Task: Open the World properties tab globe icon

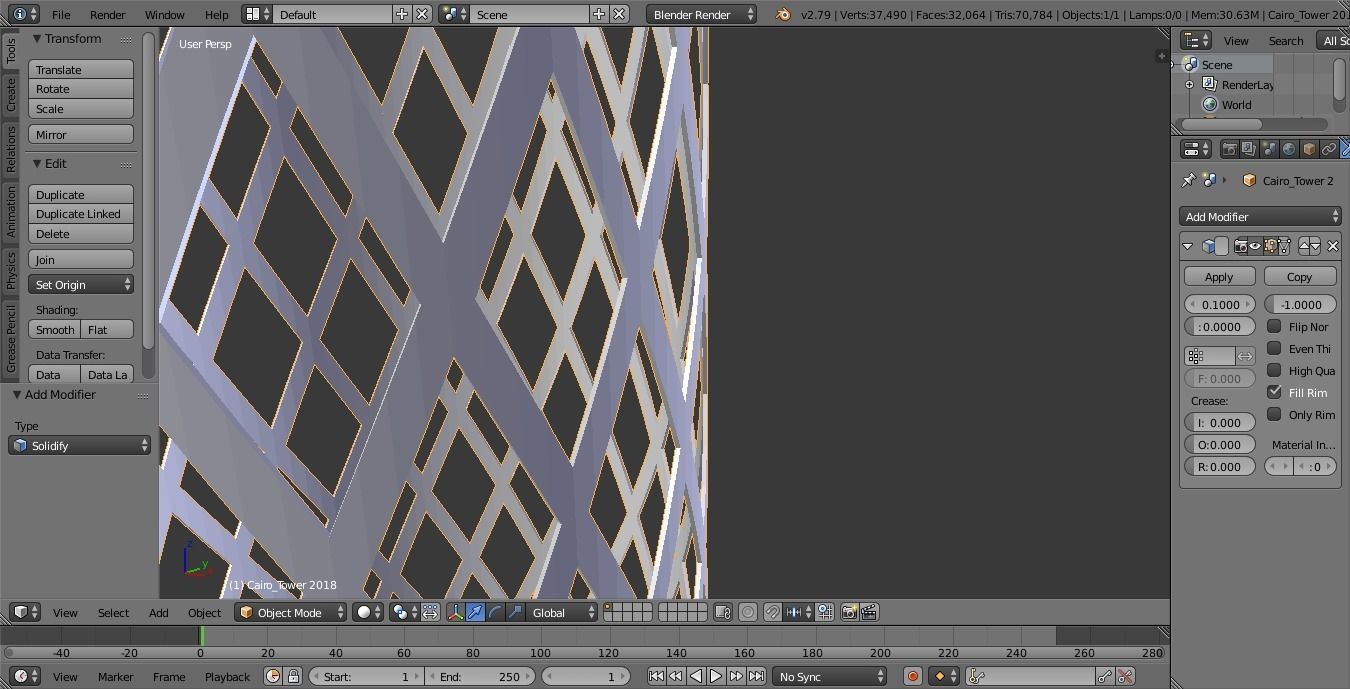Action: 1290,149
